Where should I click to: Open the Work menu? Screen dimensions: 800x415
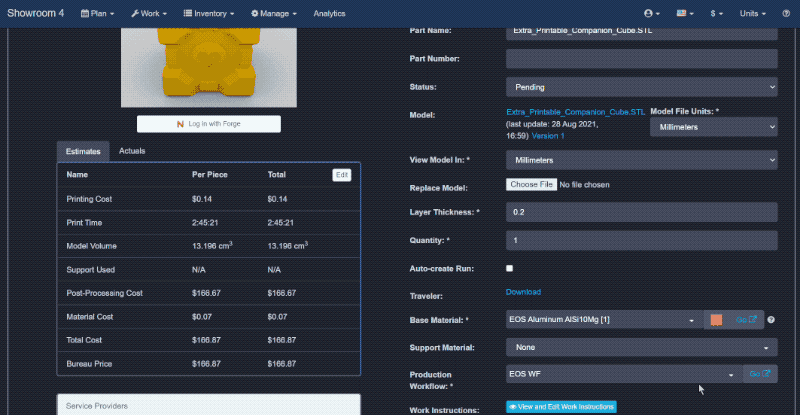[149, 13]
